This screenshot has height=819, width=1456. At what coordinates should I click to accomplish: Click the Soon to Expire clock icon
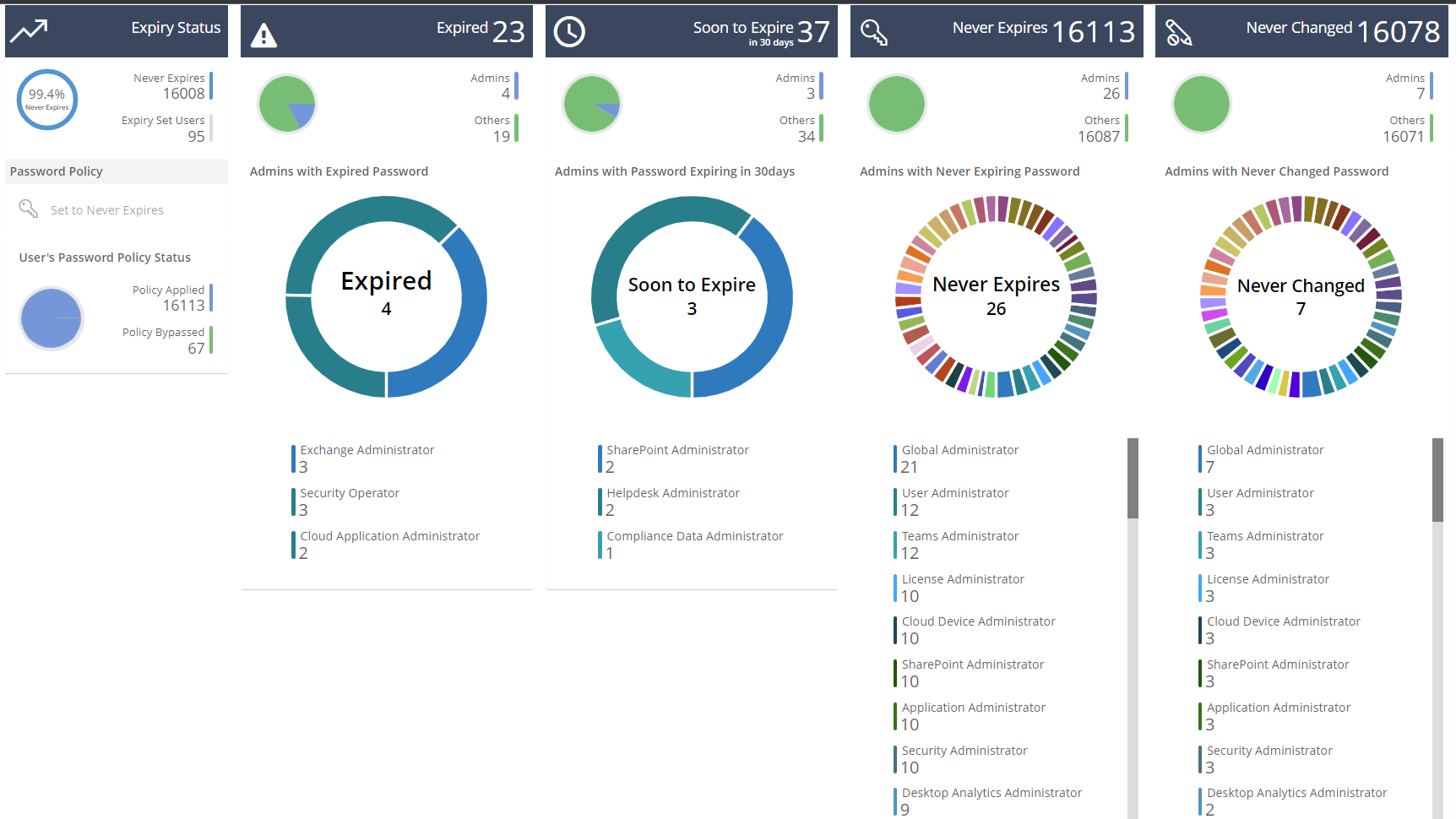[569, 32]
